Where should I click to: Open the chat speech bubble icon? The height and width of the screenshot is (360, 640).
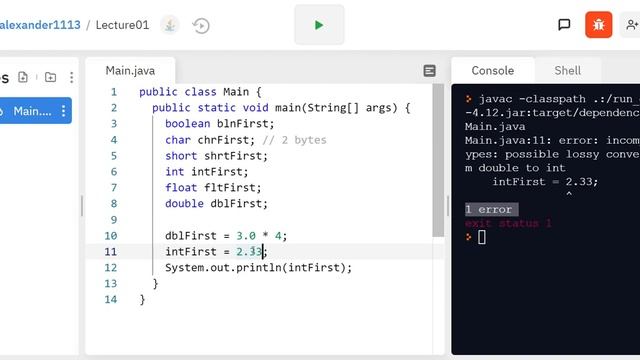coord(564,25)
